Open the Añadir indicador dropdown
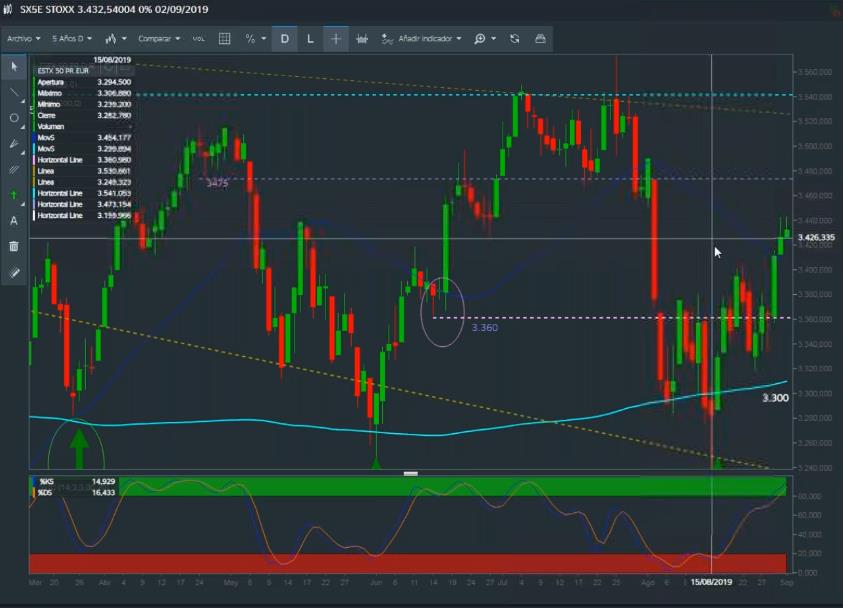 pyautogui.click(x=422, y=39)
